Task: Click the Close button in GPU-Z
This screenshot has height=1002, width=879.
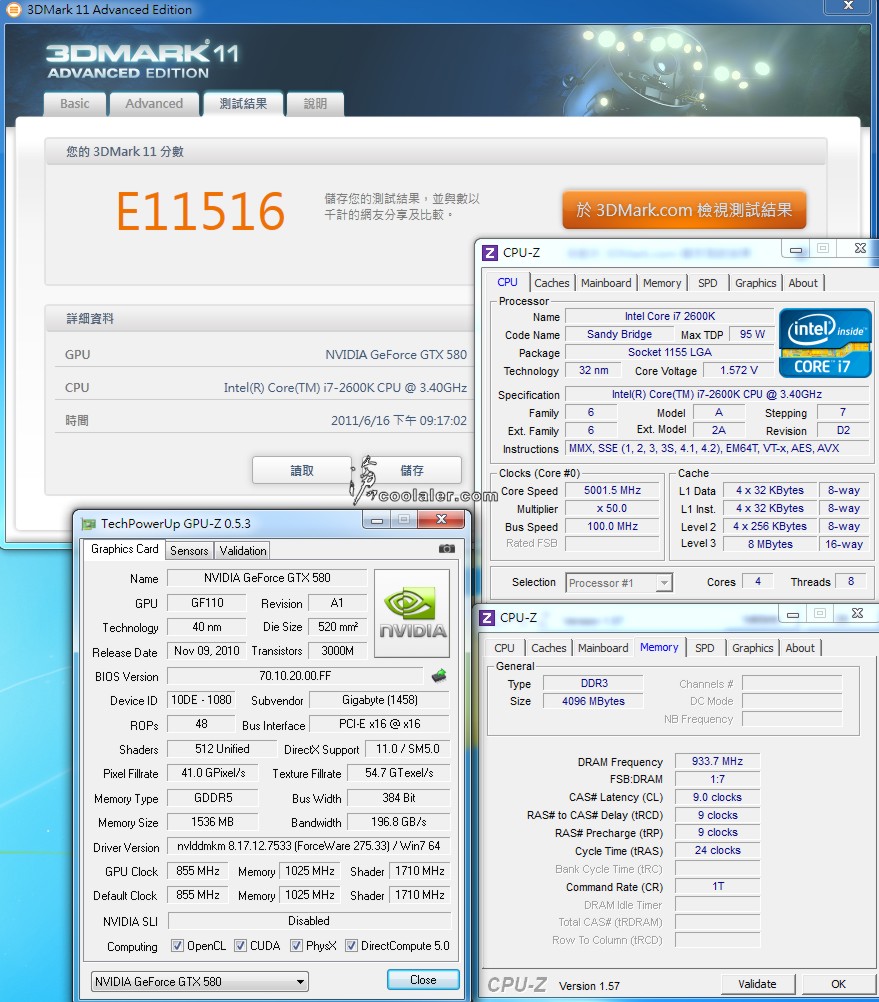Action: 423,980
